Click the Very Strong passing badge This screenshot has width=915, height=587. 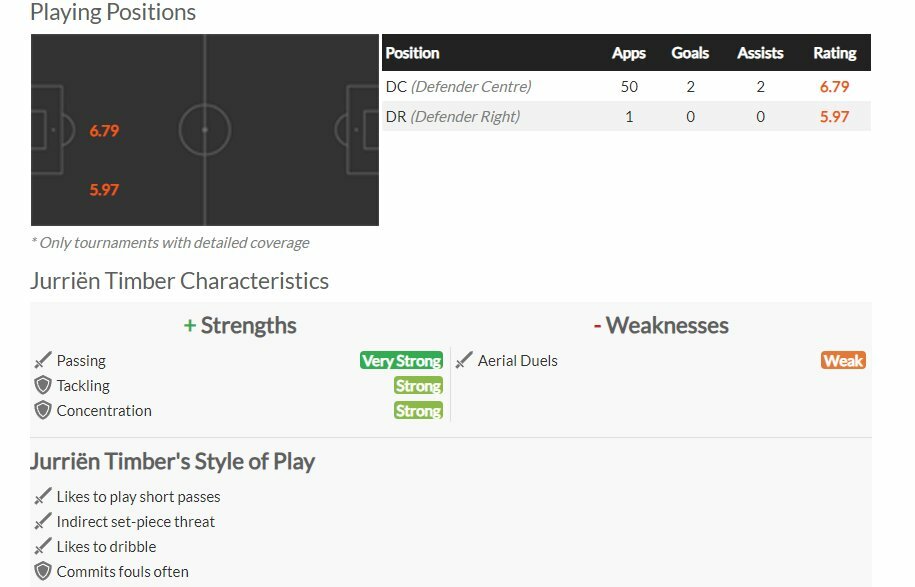[x=401, y=361]
